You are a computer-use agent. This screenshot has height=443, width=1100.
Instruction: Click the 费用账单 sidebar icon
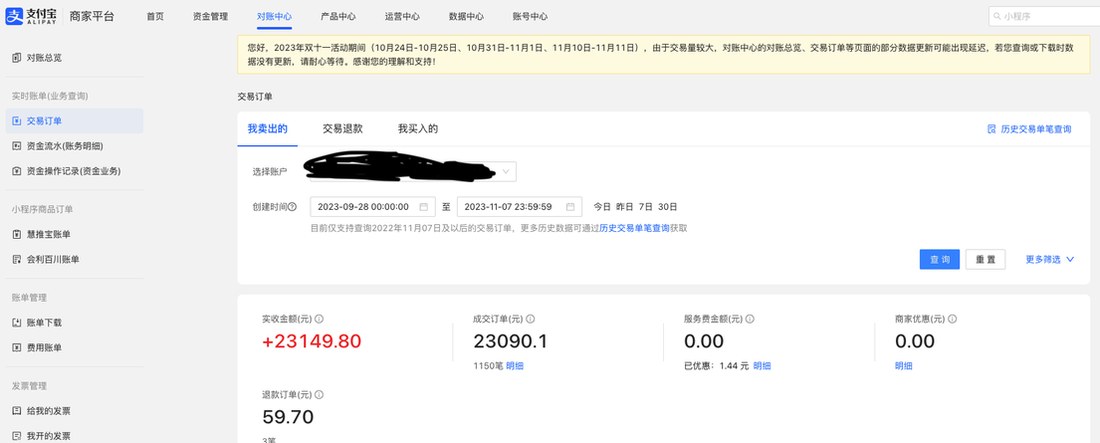(17, 348)
